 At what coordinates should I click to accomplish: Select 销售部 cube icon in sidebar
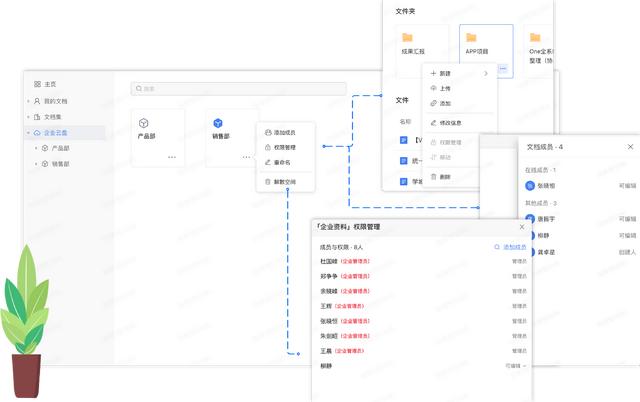(x=45, y=164)
